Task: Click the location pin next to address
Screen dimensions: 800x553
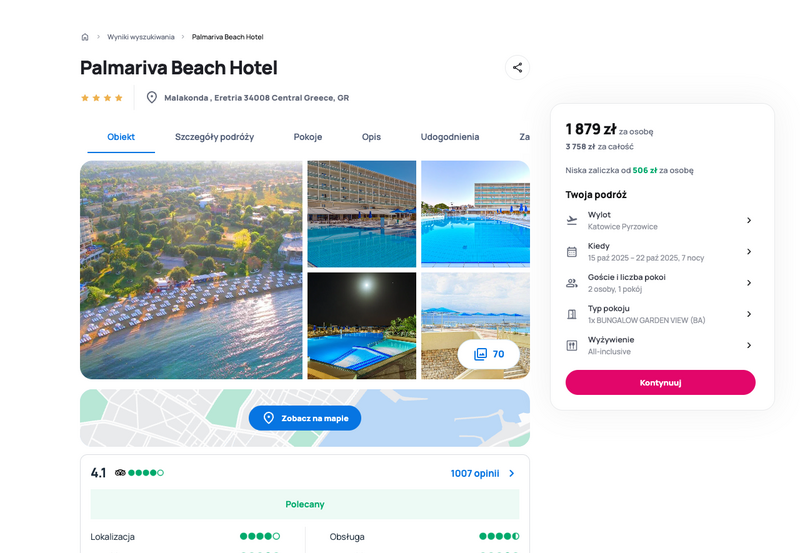Action: 152,97
